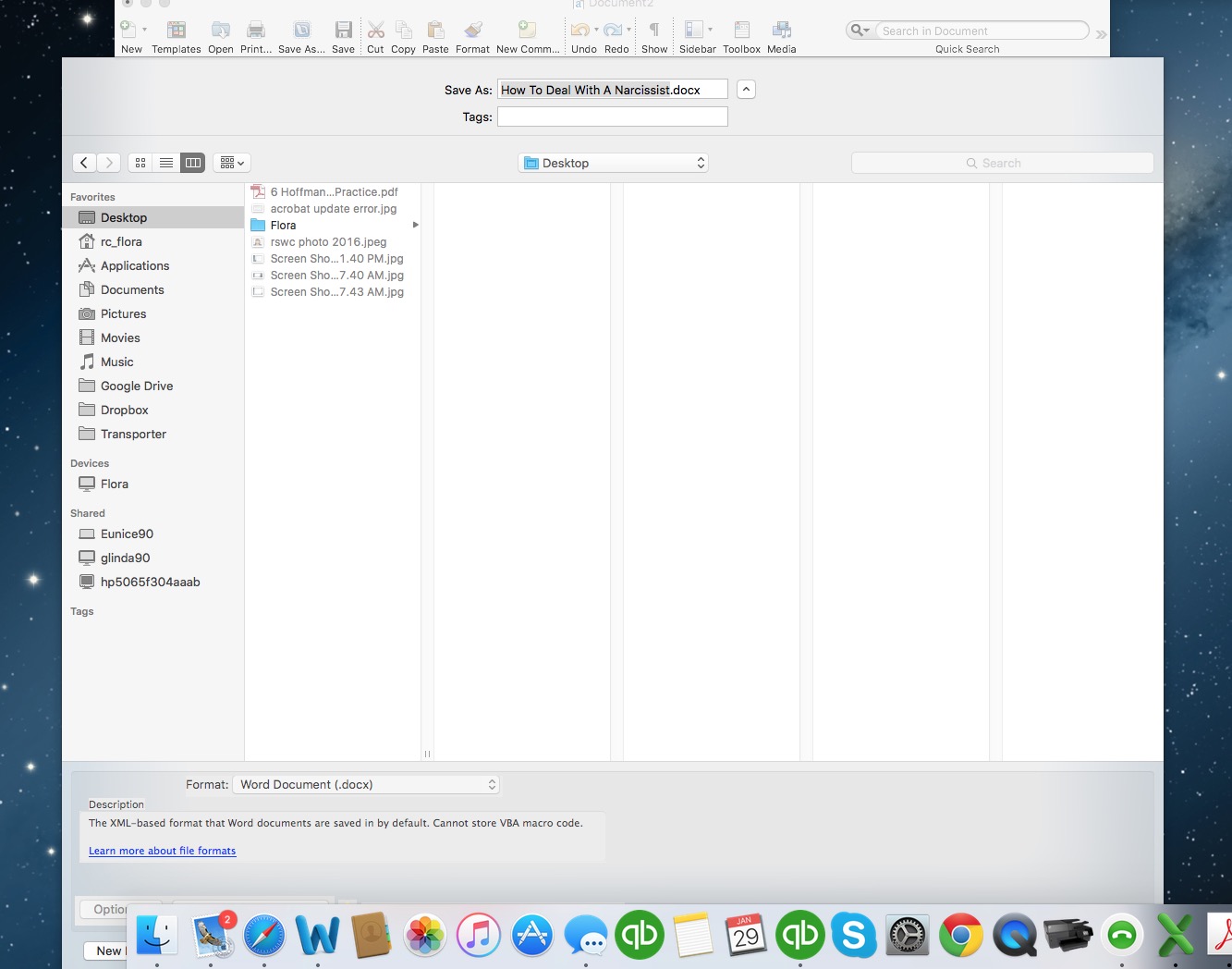1232x969 pixels.
Task: Open the Flora folder in file list
Action: coord(334,226)
